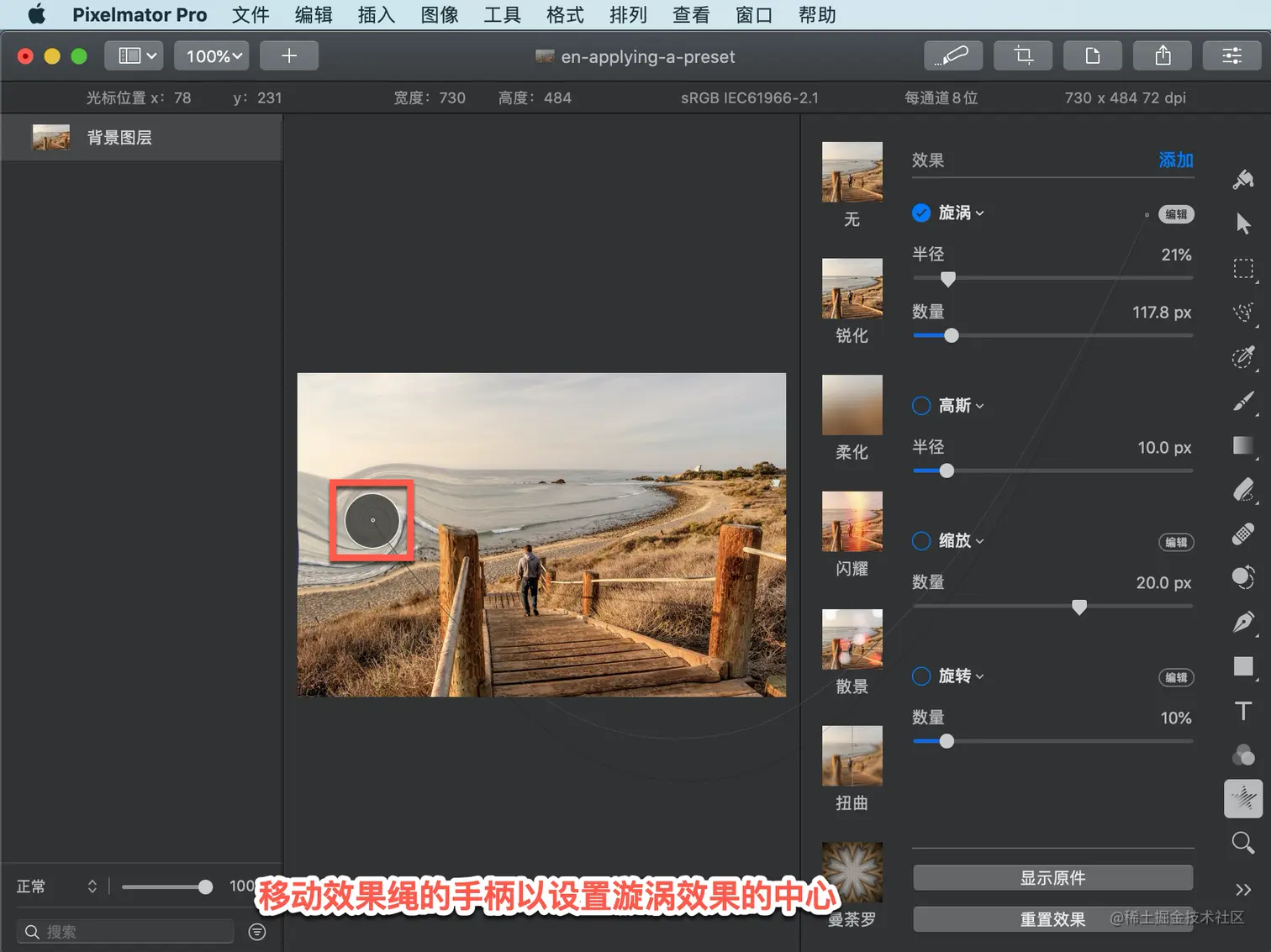Click the sliders tool options toolbar button

point(1232,55)
